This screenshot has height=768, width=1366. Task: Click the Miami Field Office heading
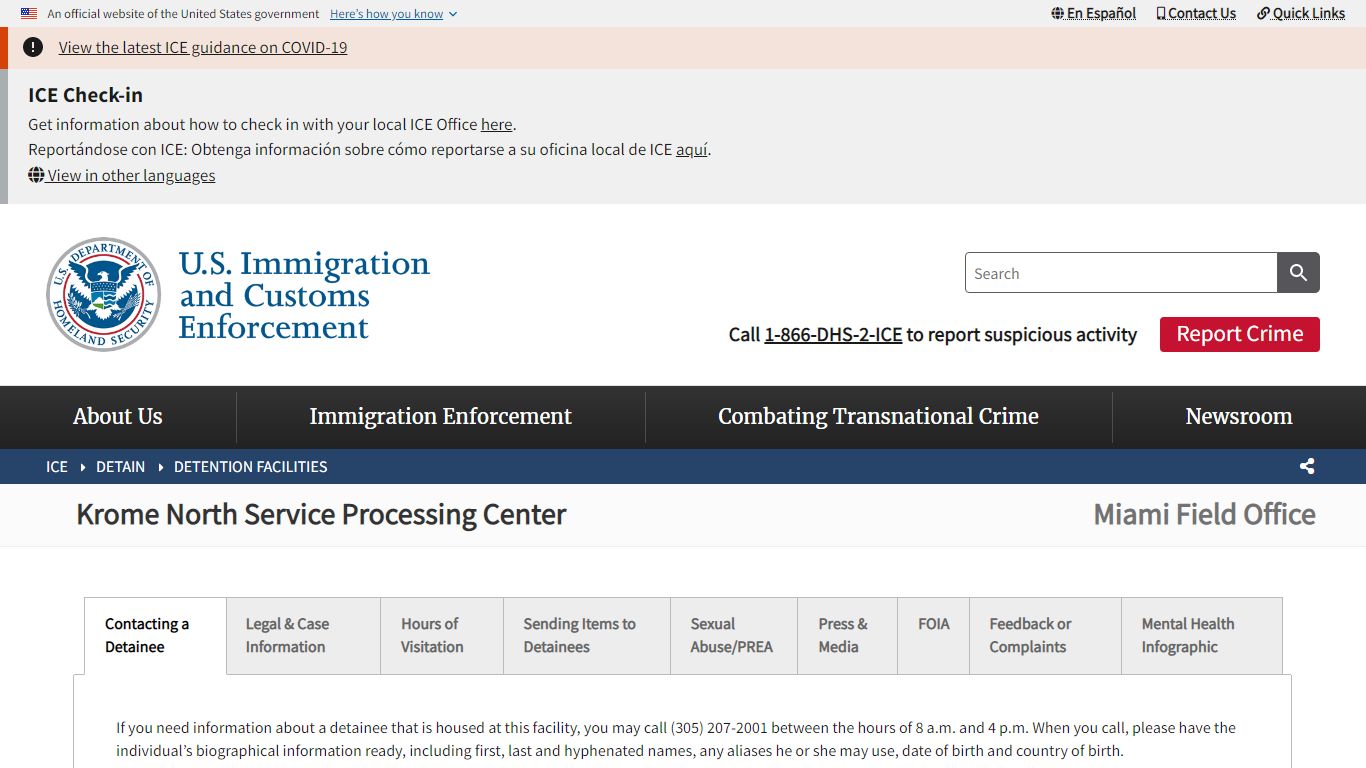[x=1204, y=514]
